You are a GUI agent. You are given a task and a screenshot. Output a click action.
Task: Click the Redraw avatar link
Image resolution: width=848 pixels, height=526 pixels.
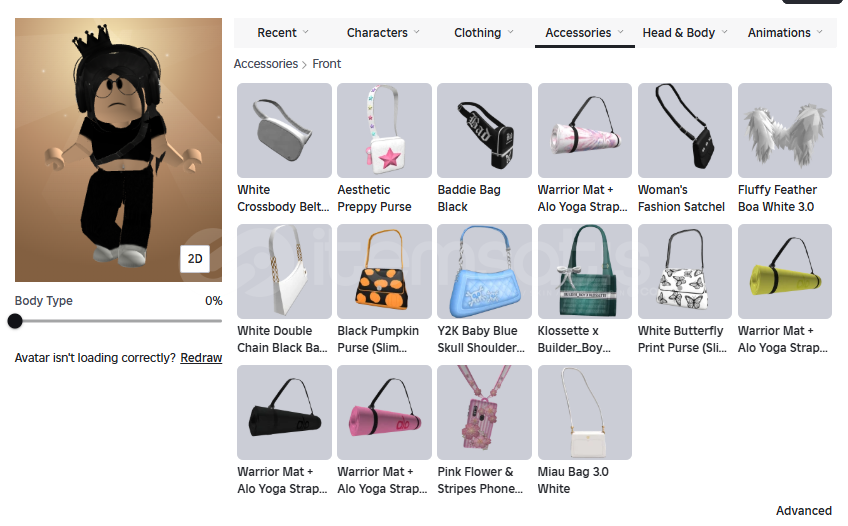pyautogui.click(x=201, y=358)
